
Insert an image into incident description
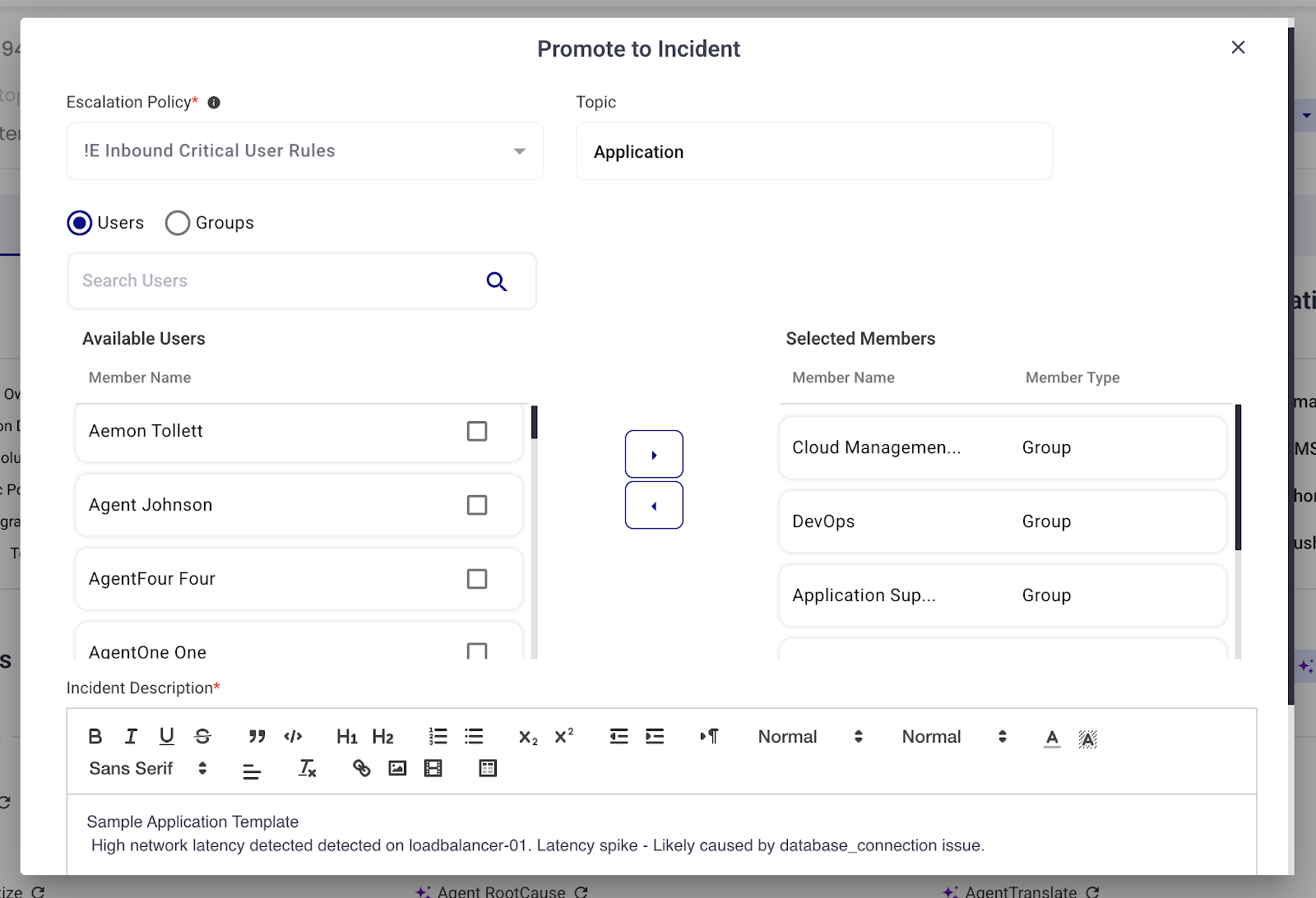click(x=397, y=768)
